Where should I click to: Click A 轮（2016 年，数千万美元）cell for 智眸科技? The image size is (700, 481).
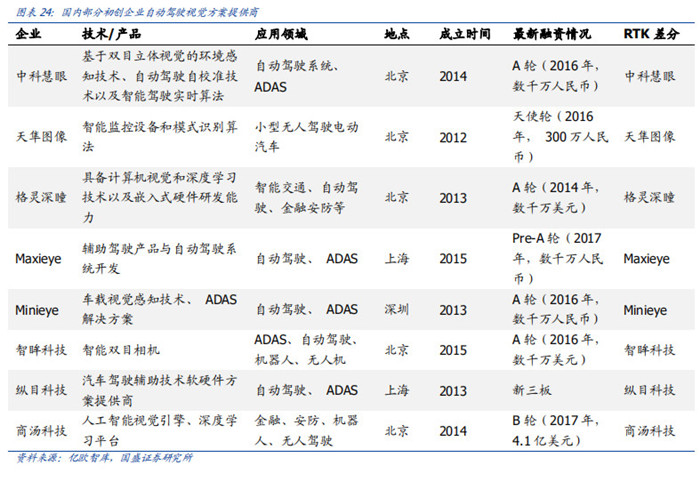556,350
